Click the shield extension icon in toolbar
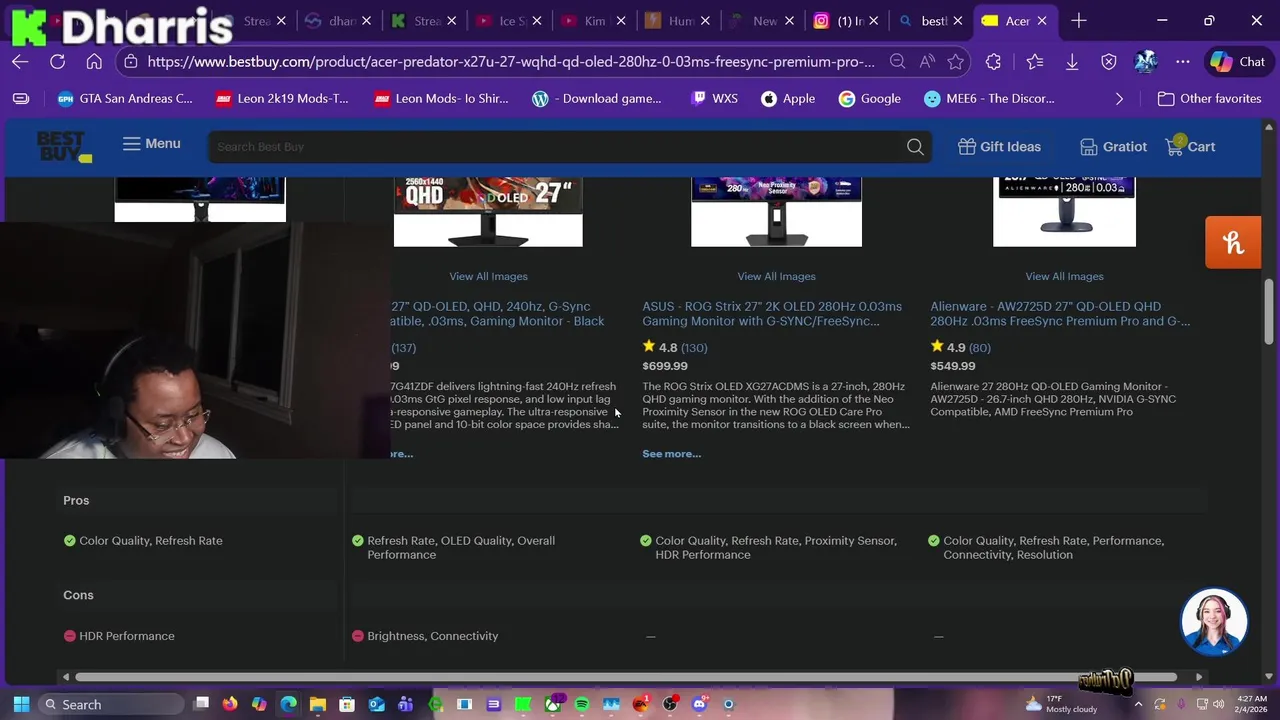This screenshot has height=720, width=1280. pyautogui.click(x=1109, y=62)
